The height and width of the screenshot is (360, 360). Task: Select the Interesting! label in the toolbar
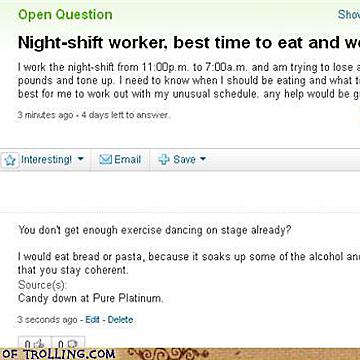pos(46,160)
